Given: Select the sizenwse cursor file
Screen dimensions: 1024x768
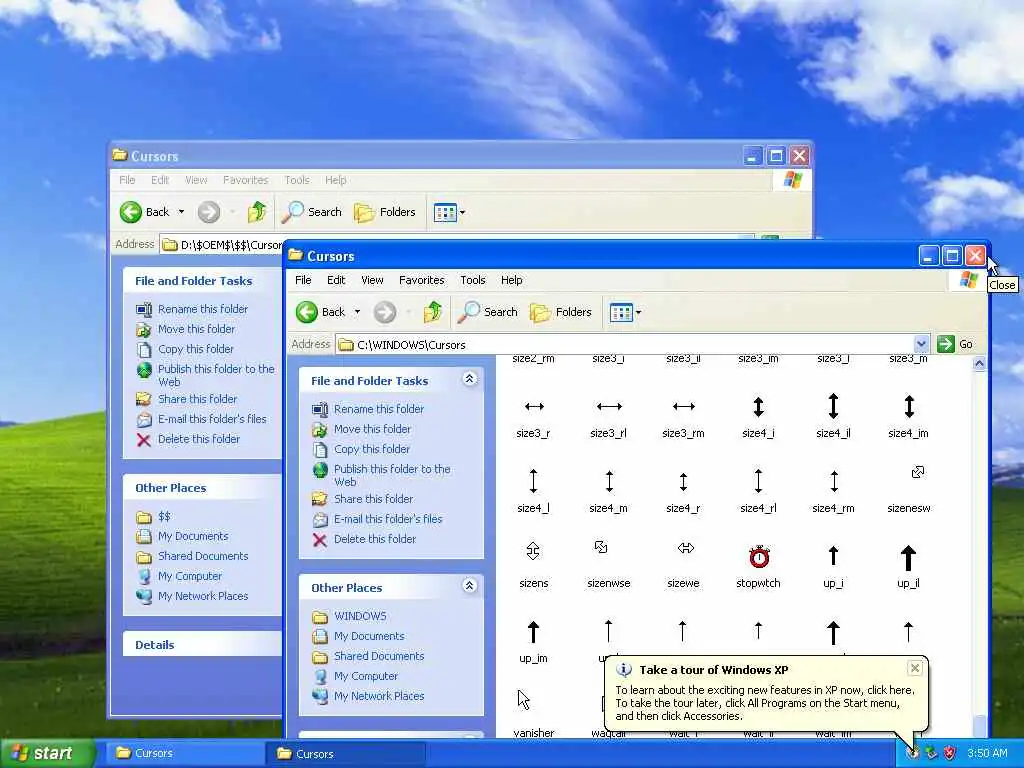Looking at the screenshot, I should [x=609, y=566].
